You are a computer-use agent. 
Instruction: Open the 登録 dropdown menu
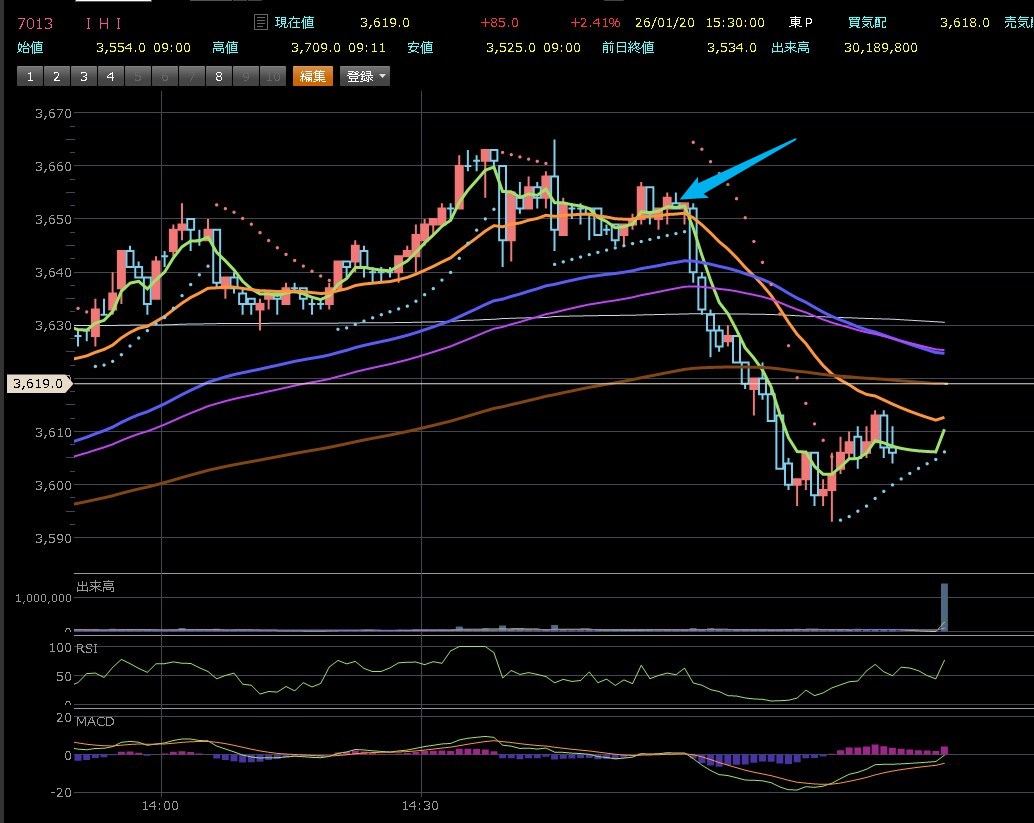tap(365, 76)
